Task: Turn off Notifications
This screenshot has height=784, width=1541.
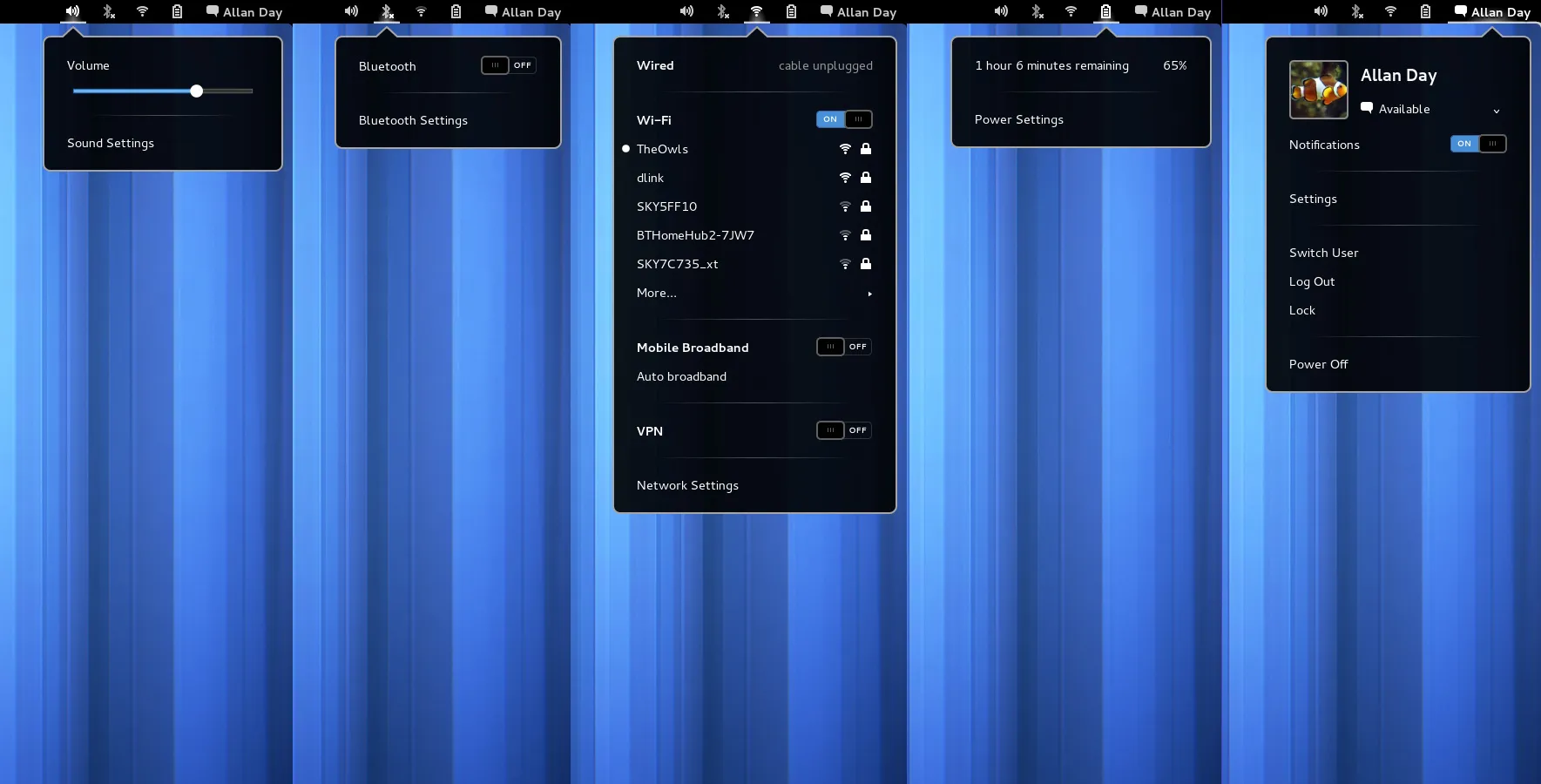Action: point(1478,144)
